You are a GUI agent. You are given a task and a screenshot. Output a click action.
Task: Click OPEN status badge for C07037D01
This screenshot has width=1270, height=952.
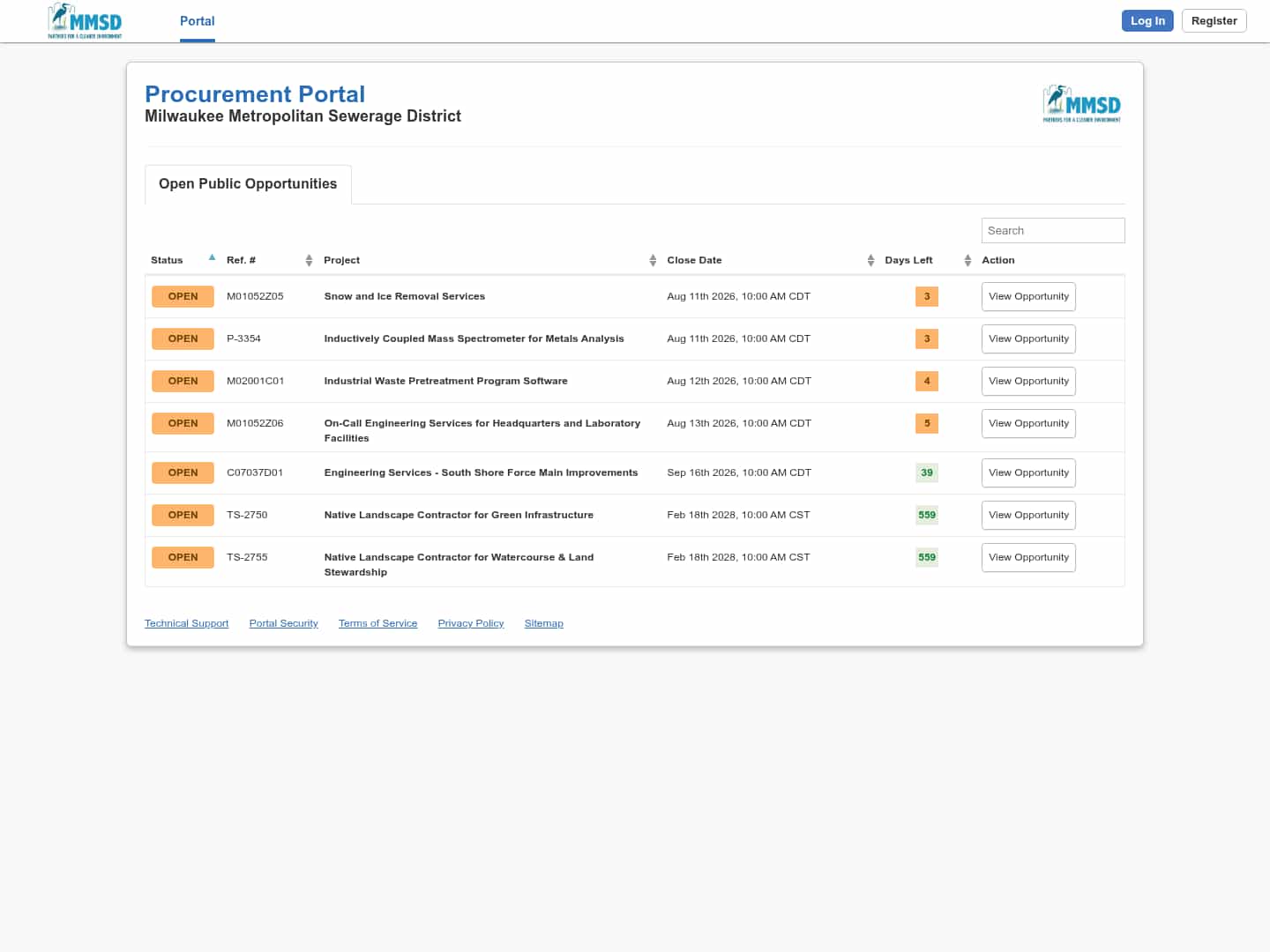point(183,472)
